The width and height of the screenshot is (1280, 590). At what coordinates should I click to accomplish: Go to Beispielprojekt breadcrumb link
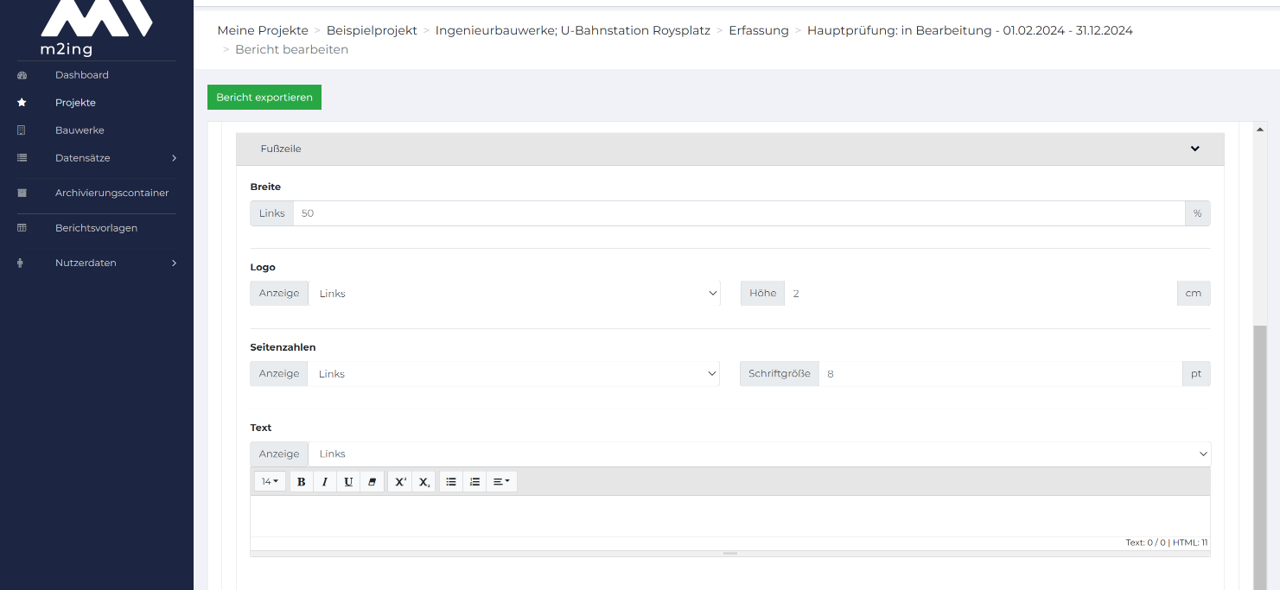372,30
